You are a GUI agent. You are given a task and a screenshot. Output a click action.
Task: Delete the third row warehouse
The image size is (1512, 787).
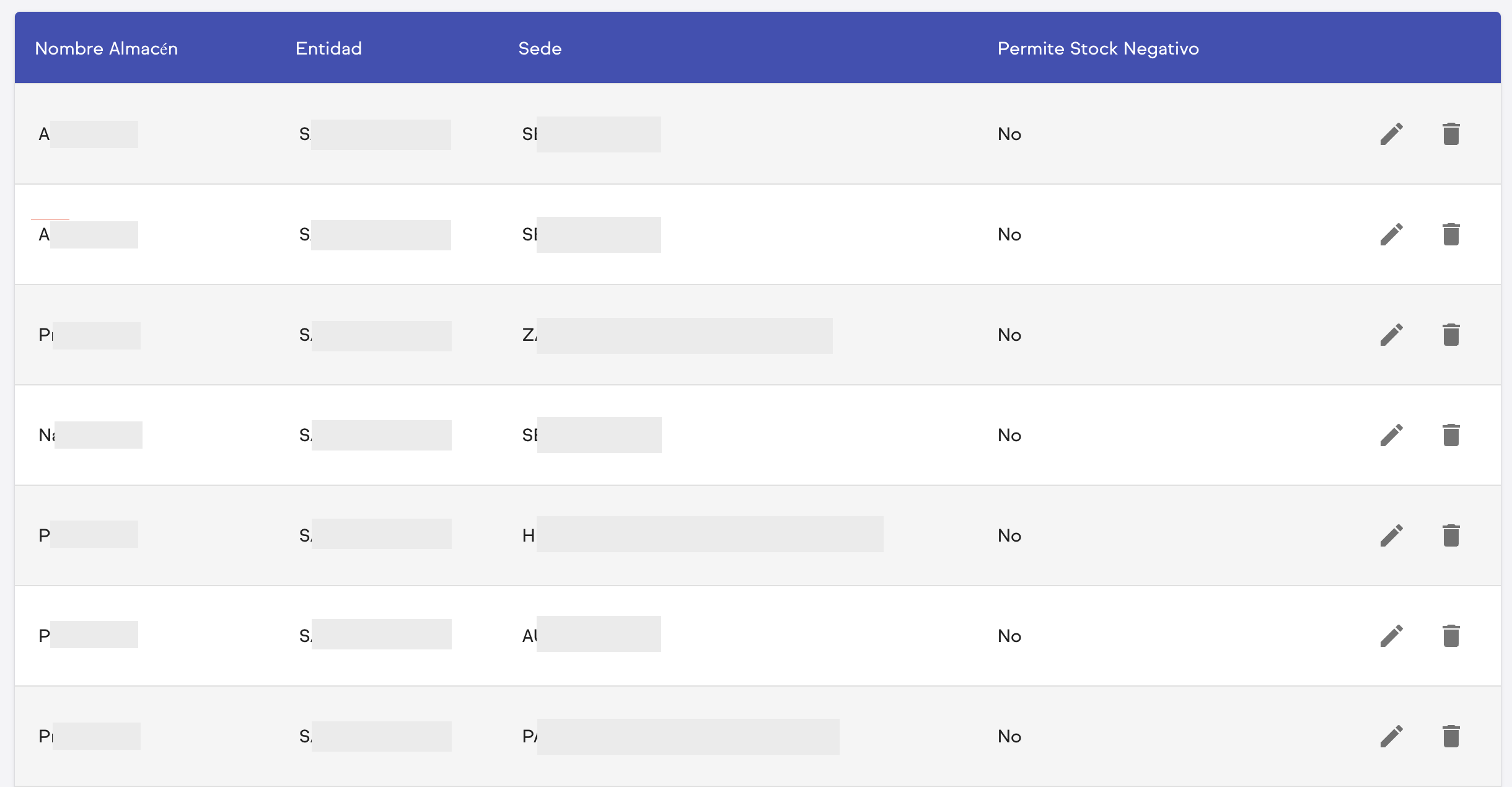[x=1451, y=335]
